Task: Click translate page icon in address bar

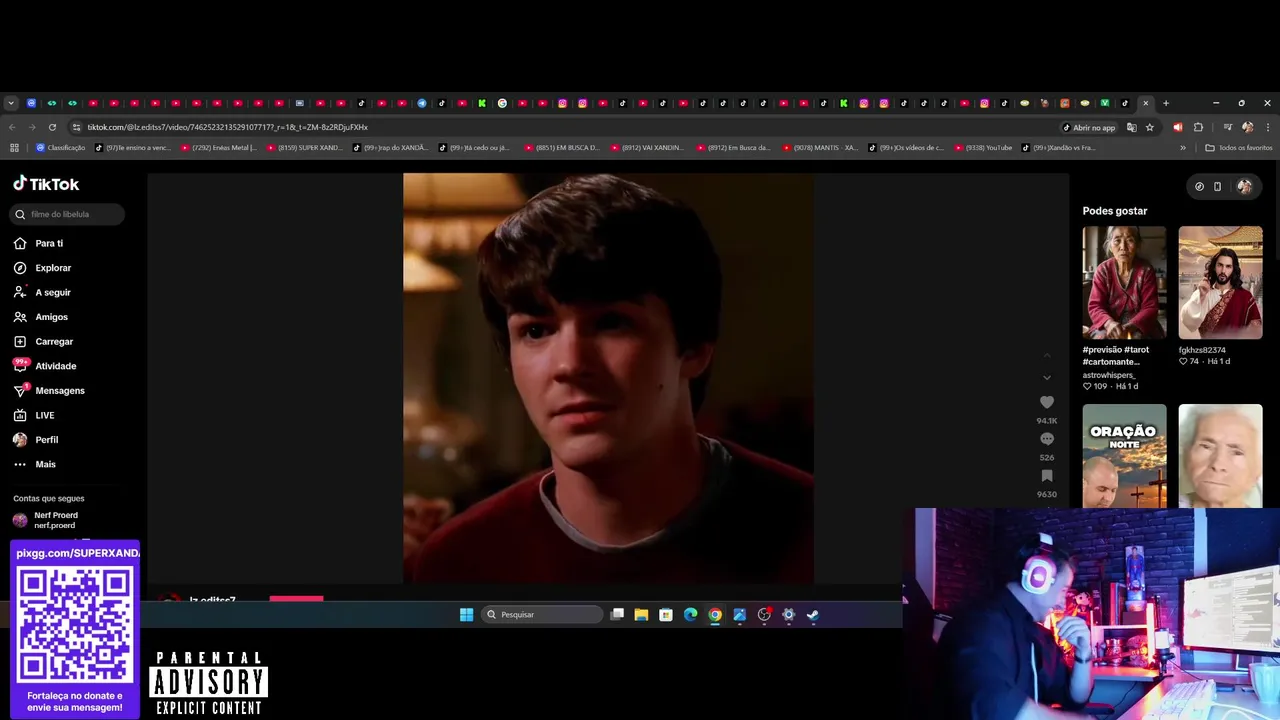Action: (1131, 127)
